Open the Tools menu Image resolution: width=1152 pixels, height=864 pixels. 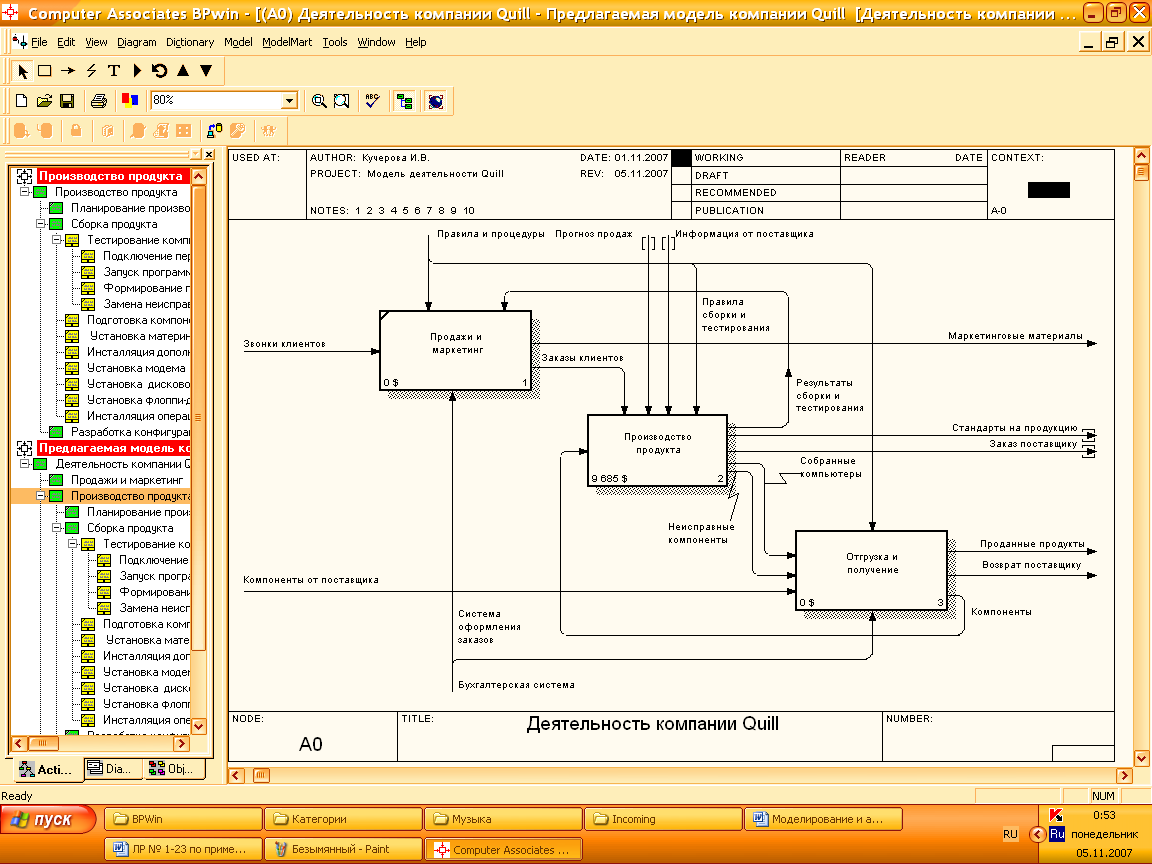[335, 42]
